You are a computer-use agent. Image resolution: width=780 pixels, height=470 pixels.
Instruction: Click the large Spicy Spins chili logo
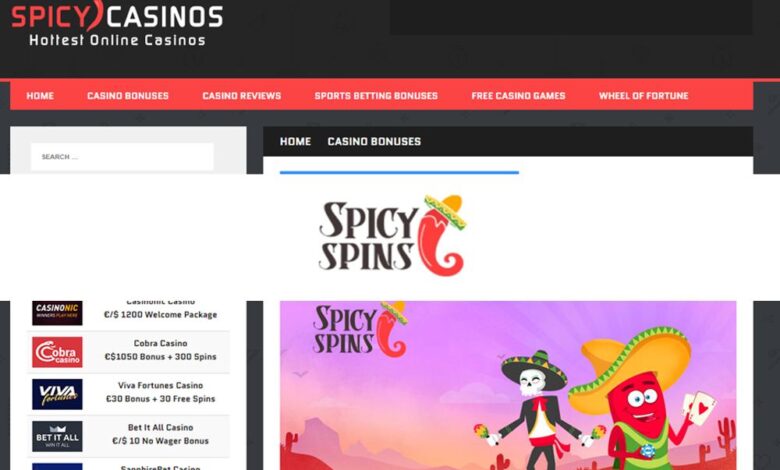click(x=392, y=235)
